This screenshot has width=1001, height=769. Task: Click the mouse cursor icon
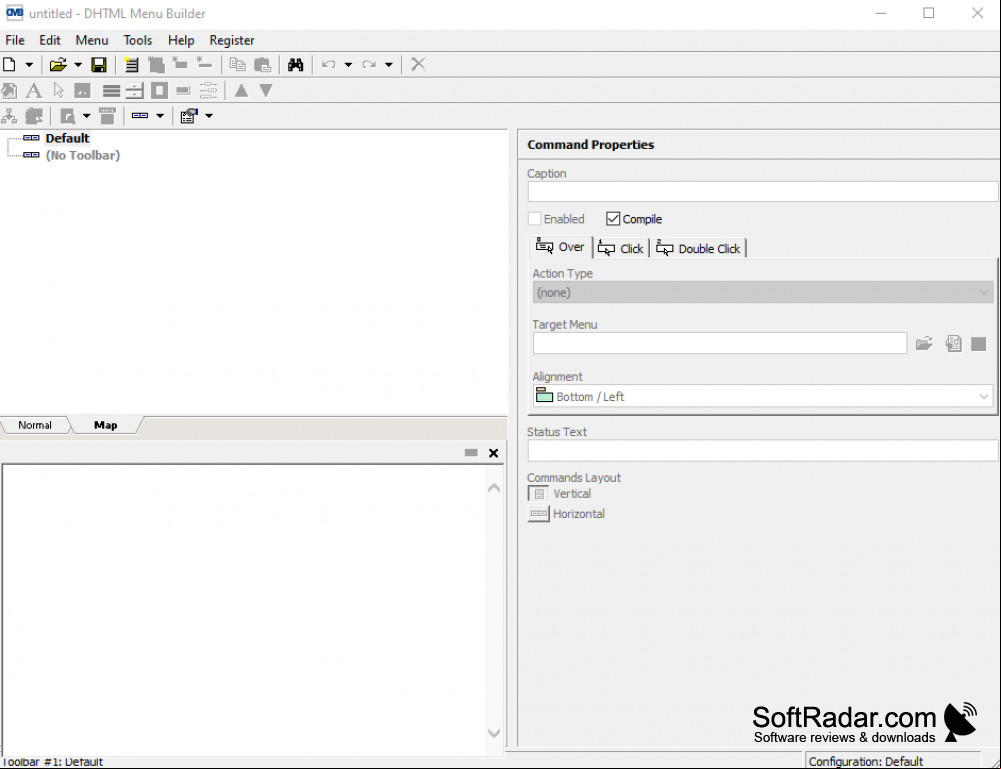pyautogui.click(x=59, y=91)
